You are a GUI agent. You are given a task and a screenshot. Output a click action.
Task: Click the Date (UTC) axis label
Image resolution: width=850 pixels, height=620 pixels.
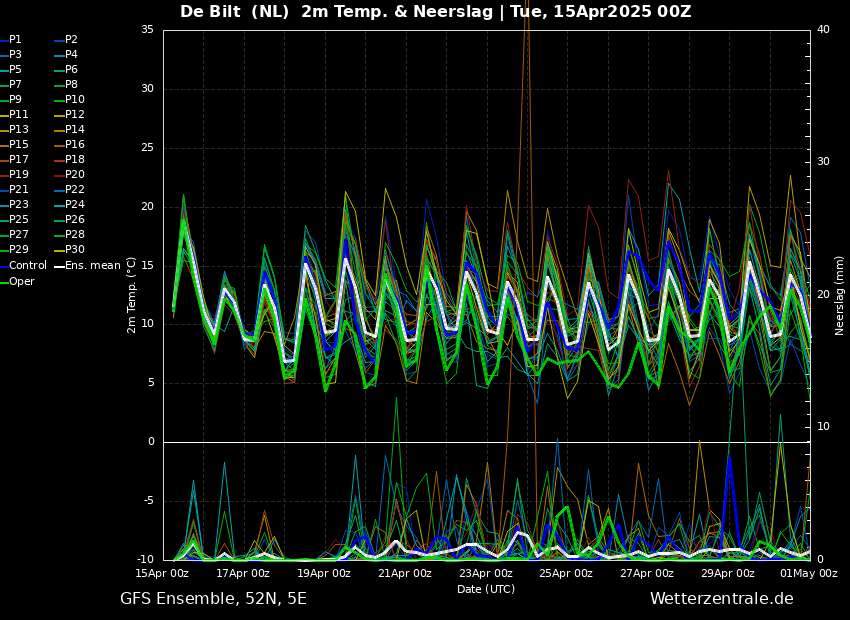click(x=486, y=589)
